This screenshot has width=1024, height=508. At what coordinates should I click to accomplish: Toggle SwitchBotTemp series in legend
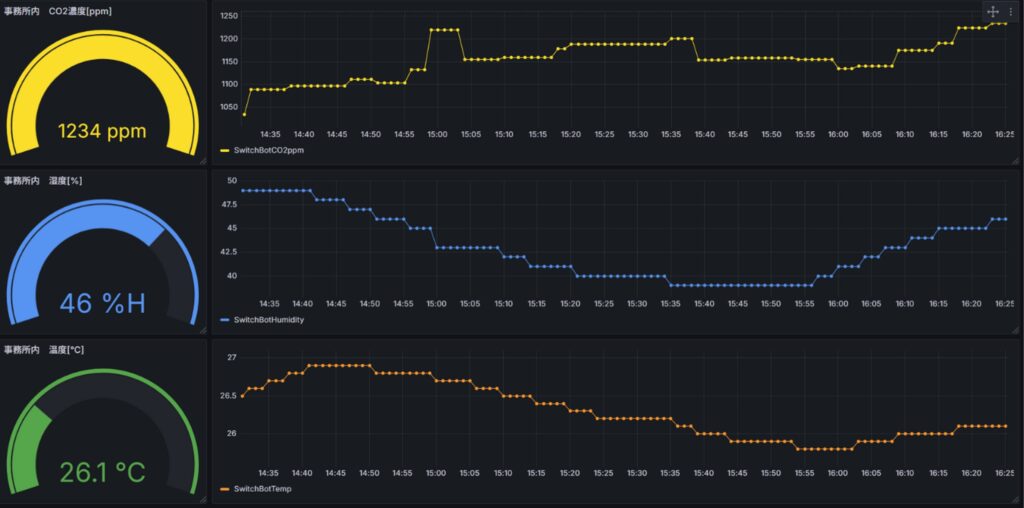tap(260, 489)
